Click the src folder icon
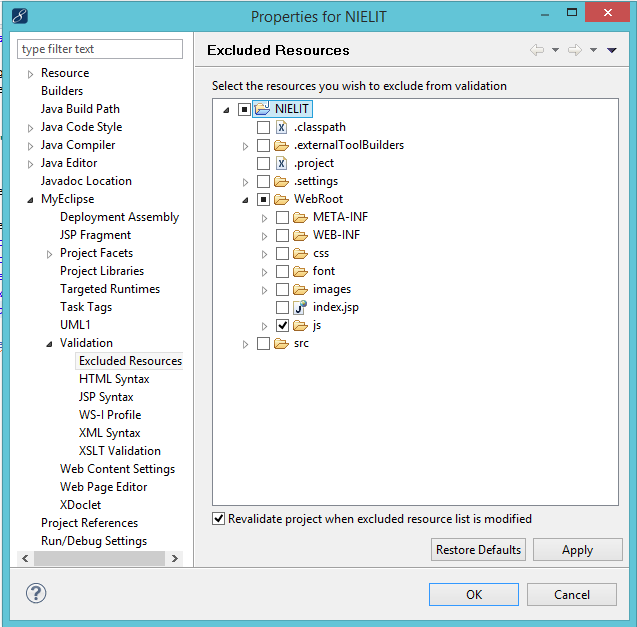 281,343
